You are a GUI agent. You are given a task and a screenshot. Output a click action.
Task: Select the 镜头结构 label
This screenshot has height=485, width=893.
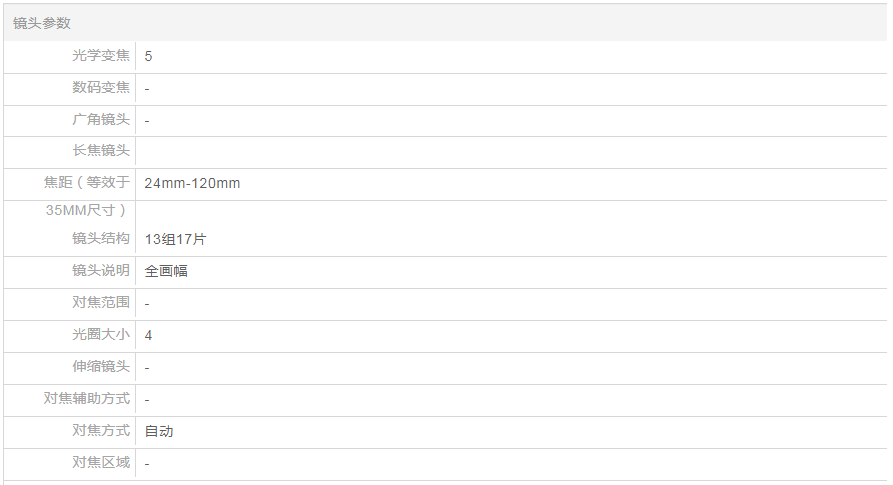pyautogui.click(x=100, y=239)
